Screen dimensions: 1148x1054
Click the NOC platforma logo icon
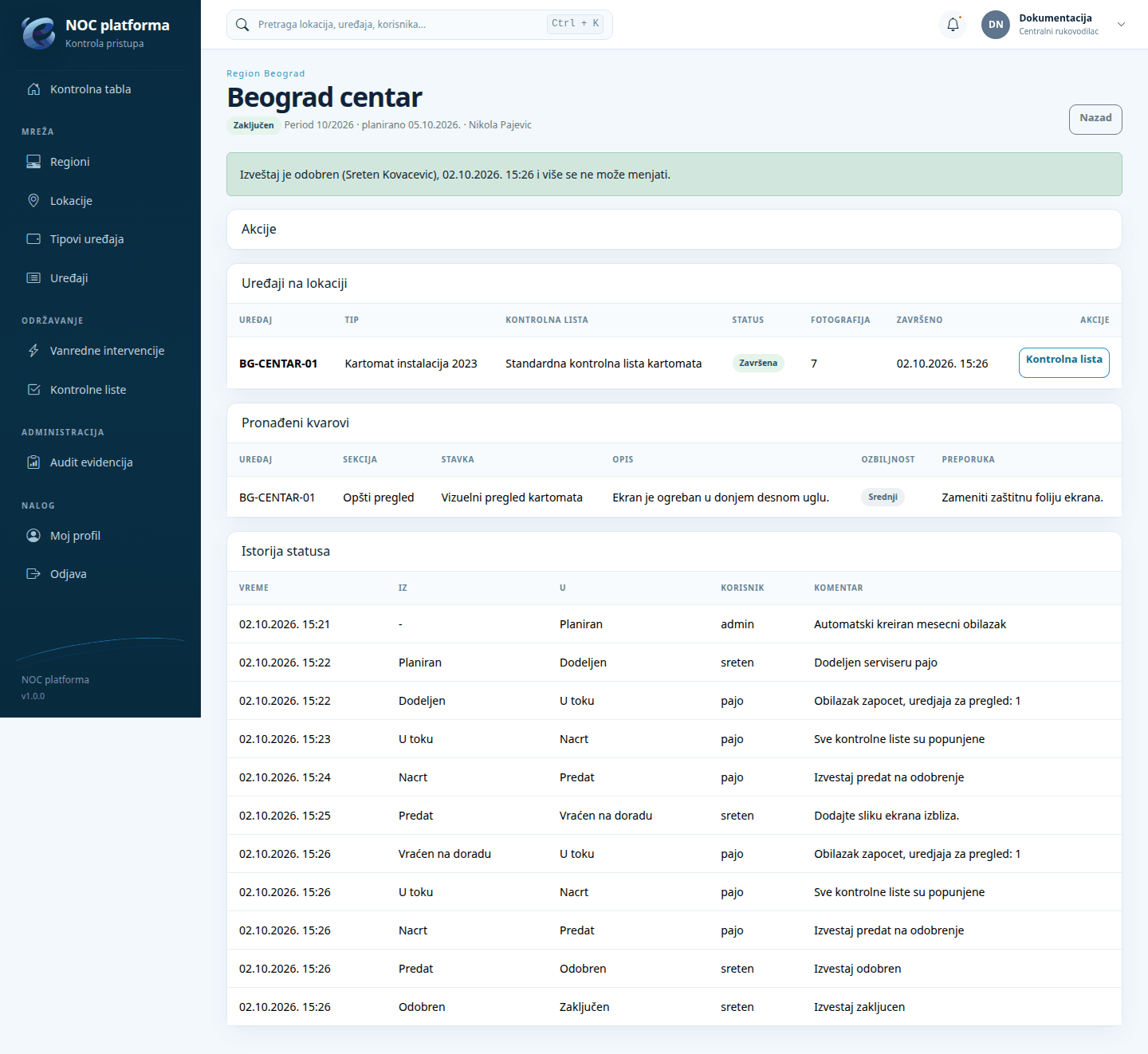(x=38, y=33)
